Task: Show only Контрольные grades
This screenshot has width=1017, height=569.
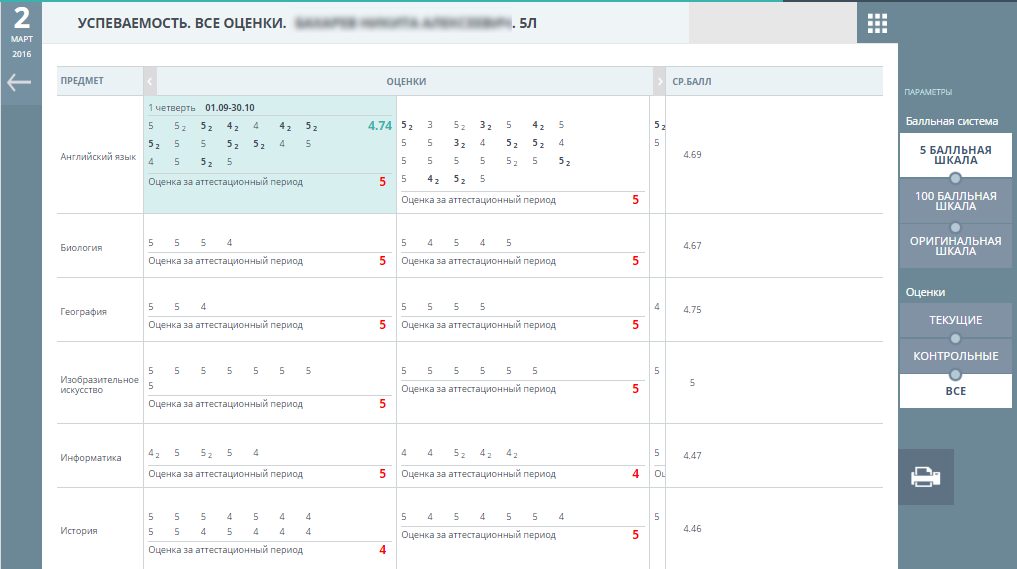Action: tap(955, 356)
